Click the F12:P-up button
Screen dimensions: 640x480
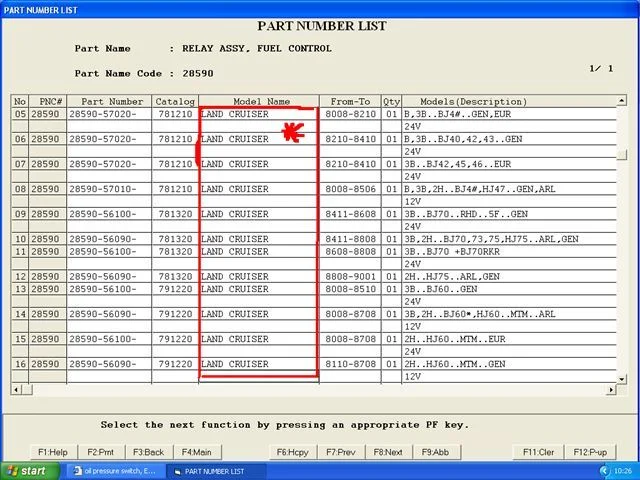tap(590, 452)
